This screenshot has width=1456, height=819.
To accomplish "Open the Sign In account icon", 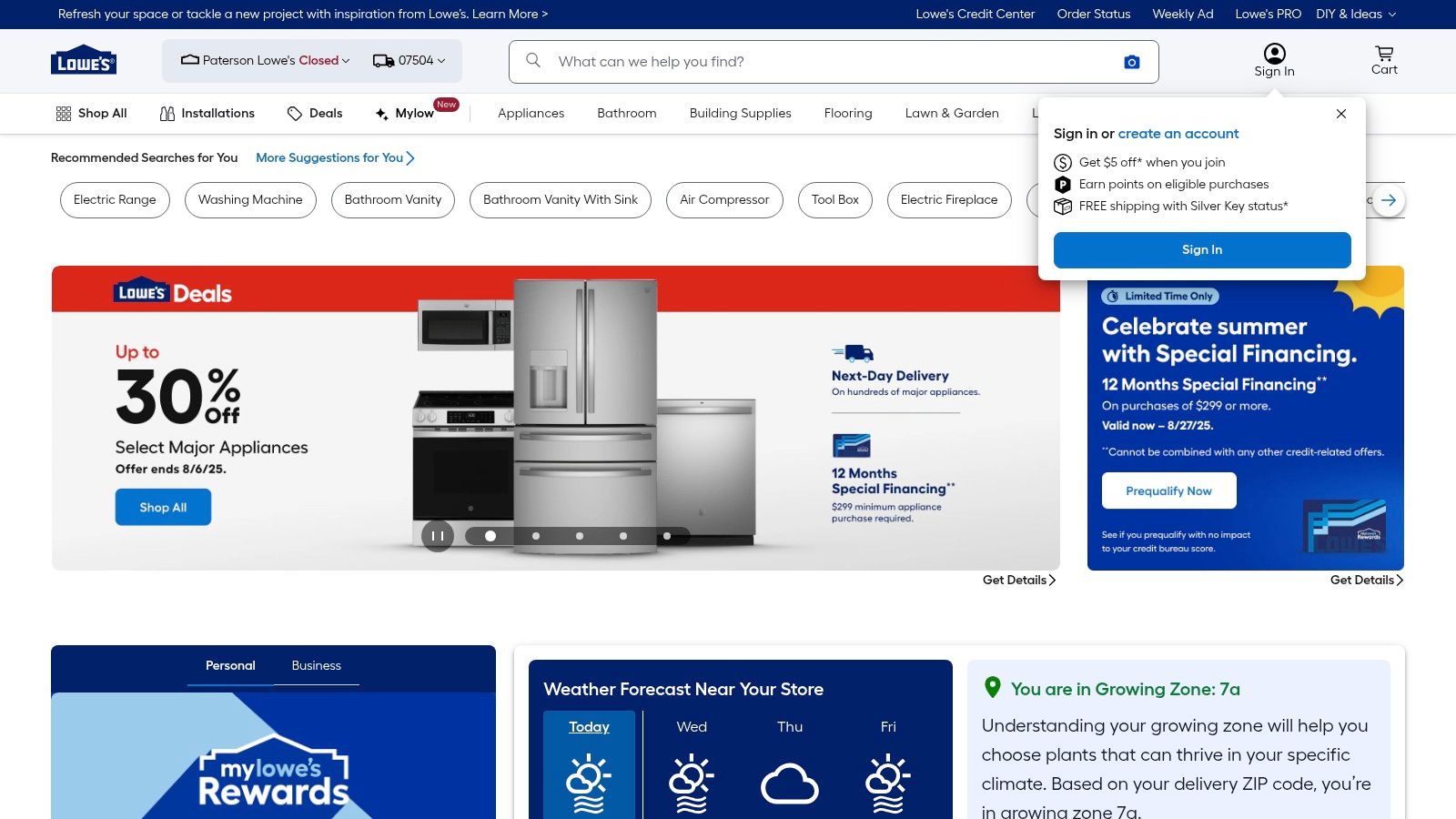I will coord(1274,61).
